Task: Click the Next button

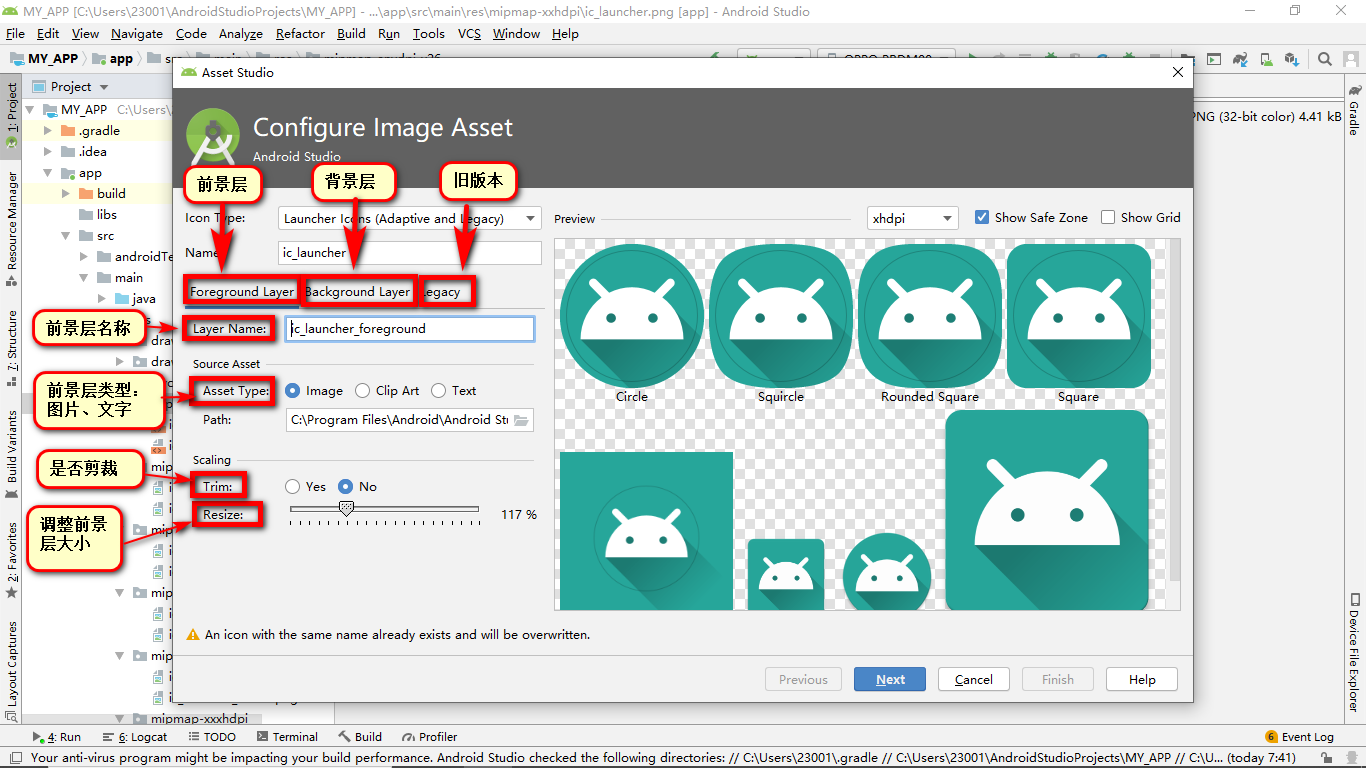Action: coord(890,680)
